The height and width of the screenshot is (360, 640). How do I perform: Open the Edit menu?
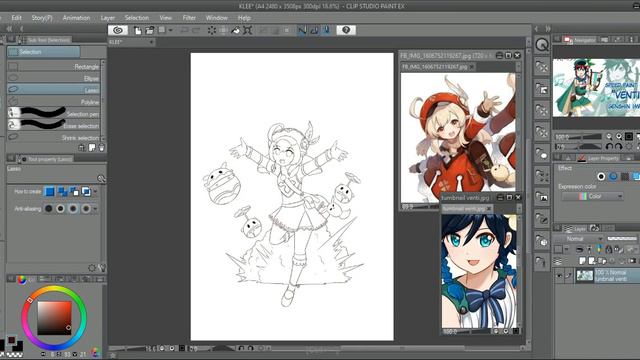point(16,18)
